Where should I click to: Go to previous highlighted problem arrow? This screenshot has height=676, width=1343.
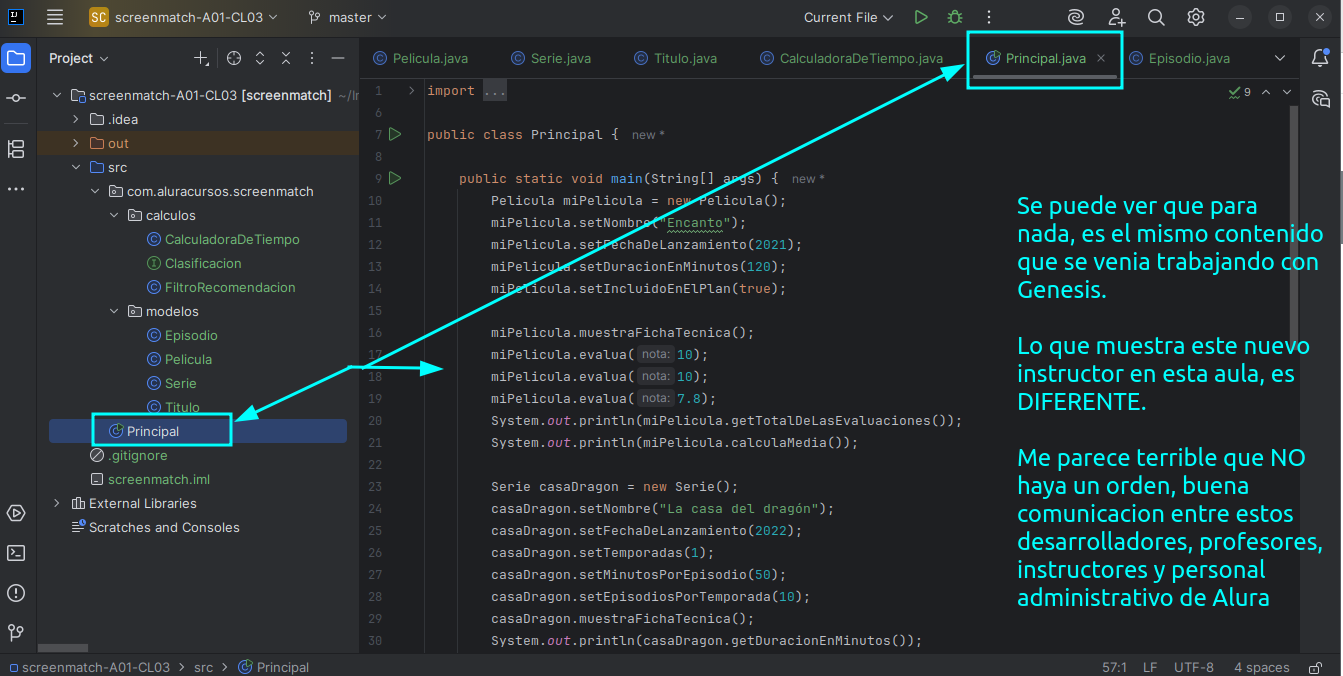(x=1266, y=92)
